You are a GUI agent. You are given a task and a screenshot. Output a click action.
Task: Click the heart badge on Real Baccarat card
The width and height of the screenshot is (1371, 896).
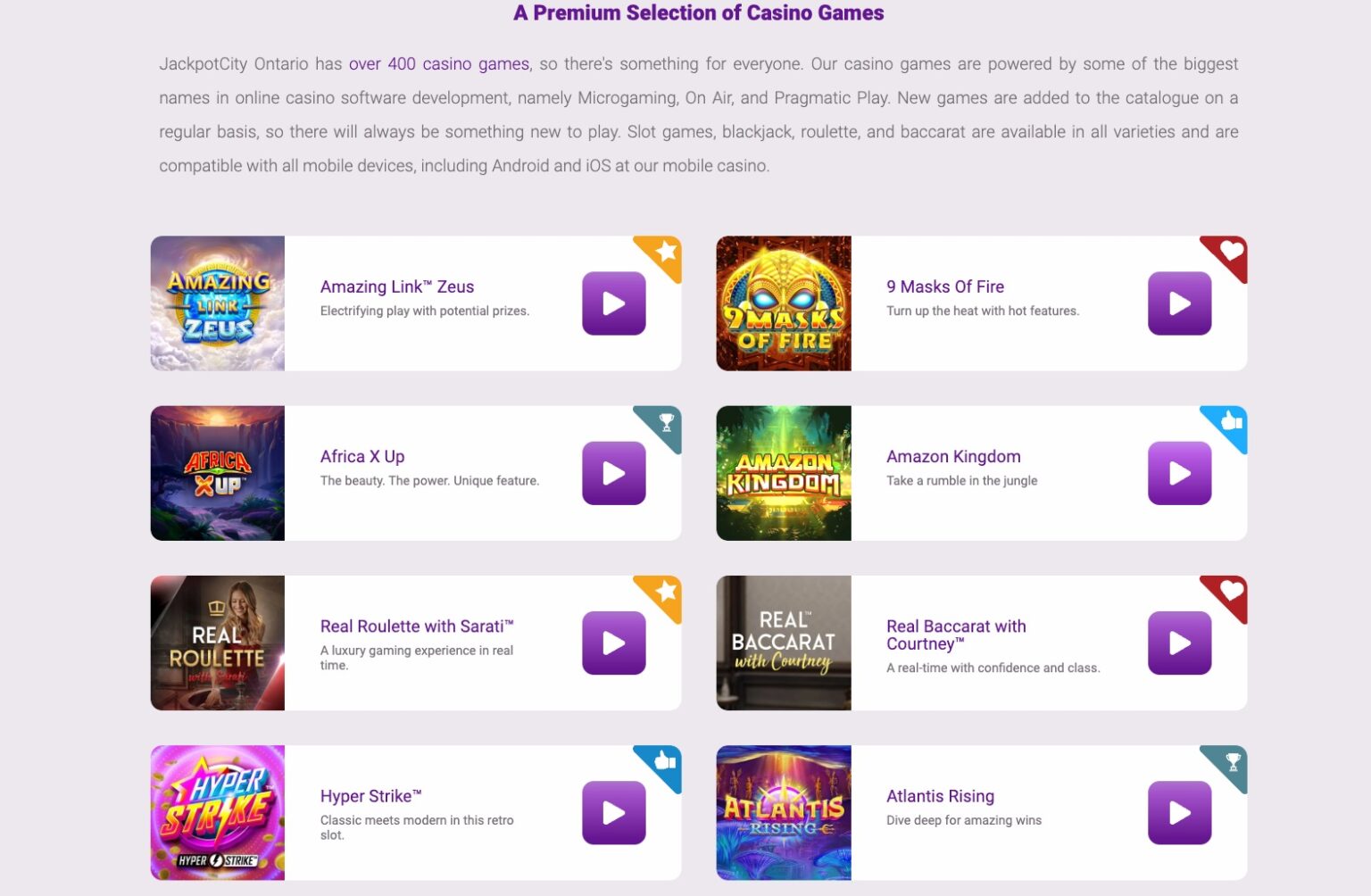[1232, 591]
